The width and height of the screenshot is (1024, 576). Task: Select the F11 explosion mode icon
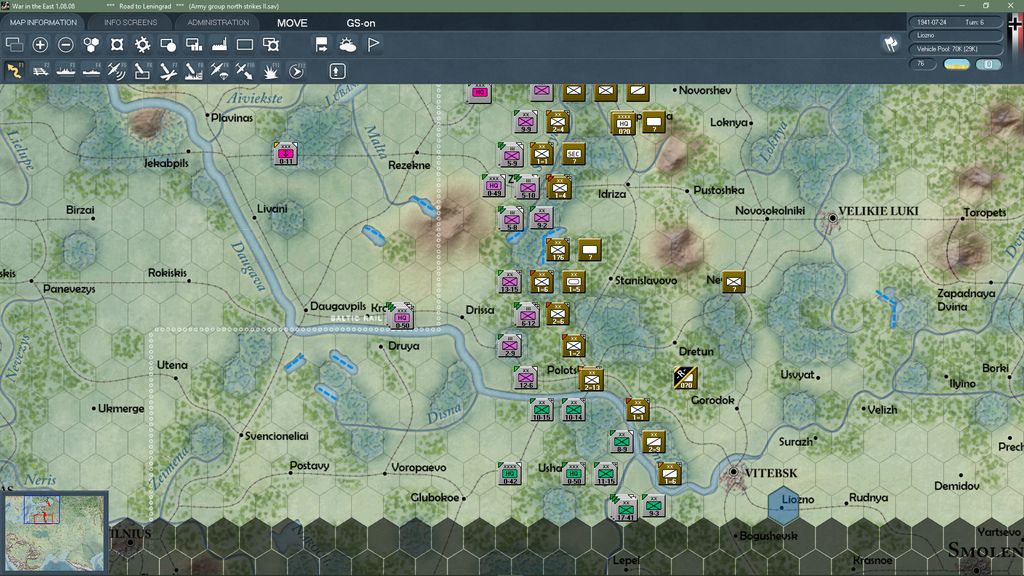click(270, 71)
